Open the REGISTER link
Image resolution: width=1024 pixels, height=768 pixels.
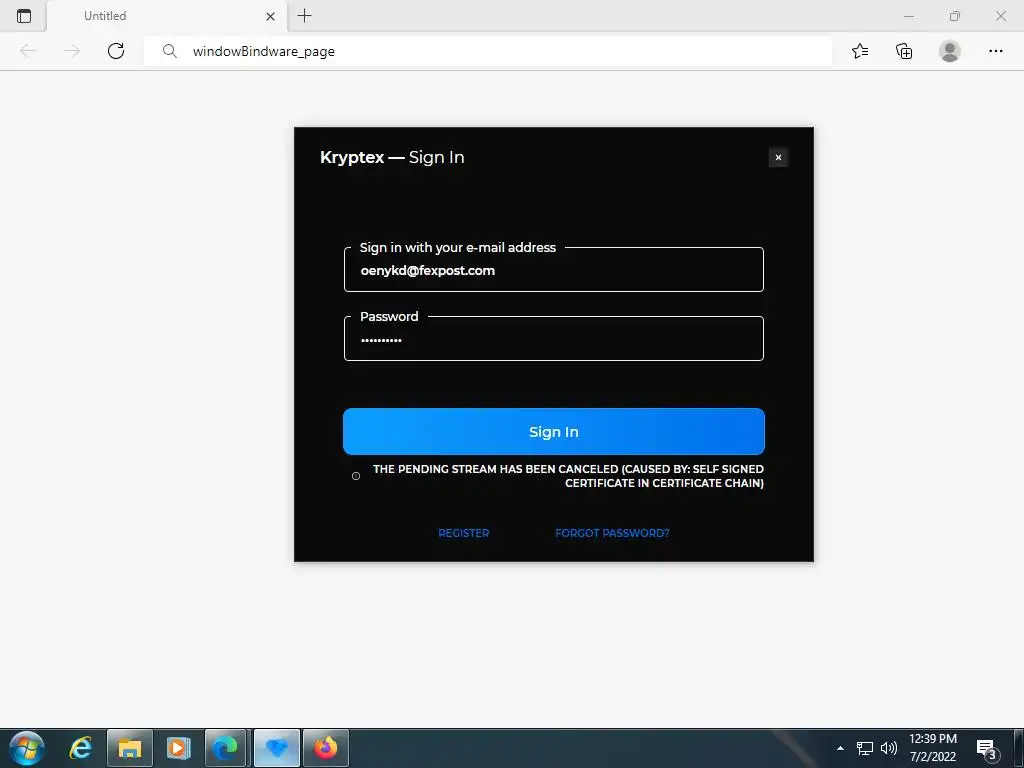[464, 533]
